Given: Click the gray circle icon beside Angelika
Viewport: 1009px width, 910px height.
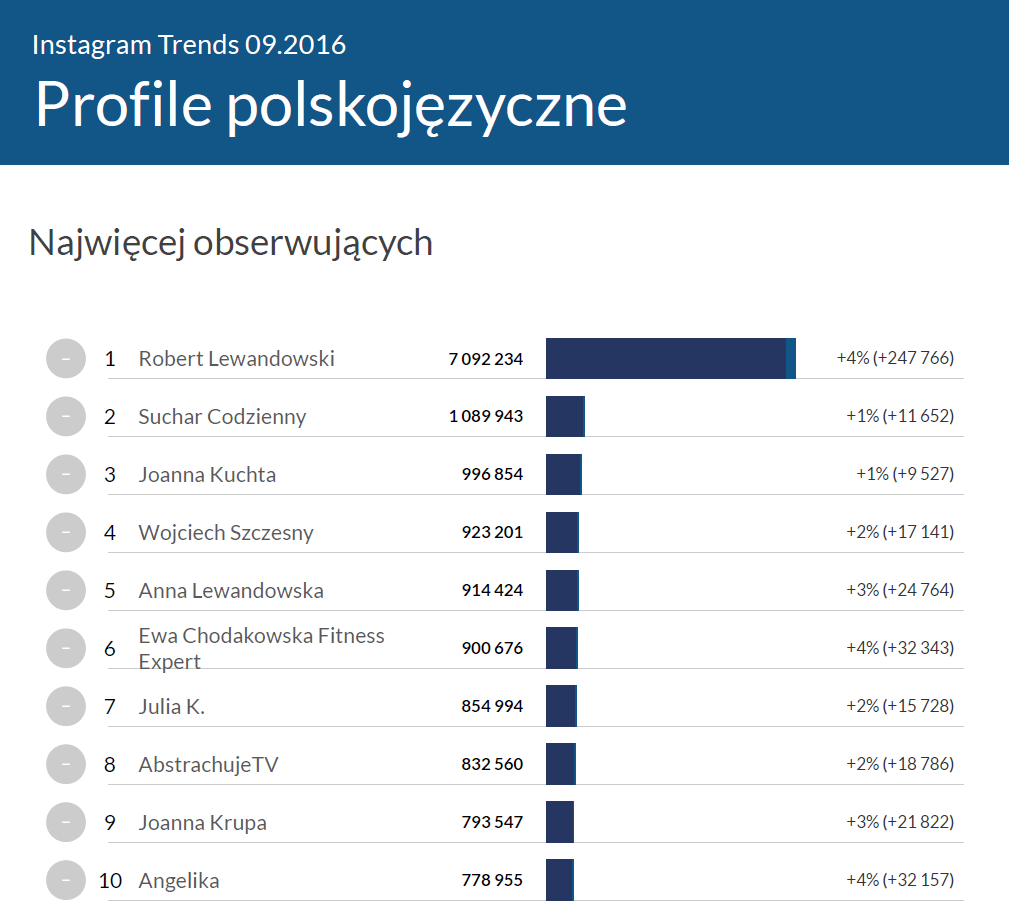Looking at the screenshot, I should 66,880.
